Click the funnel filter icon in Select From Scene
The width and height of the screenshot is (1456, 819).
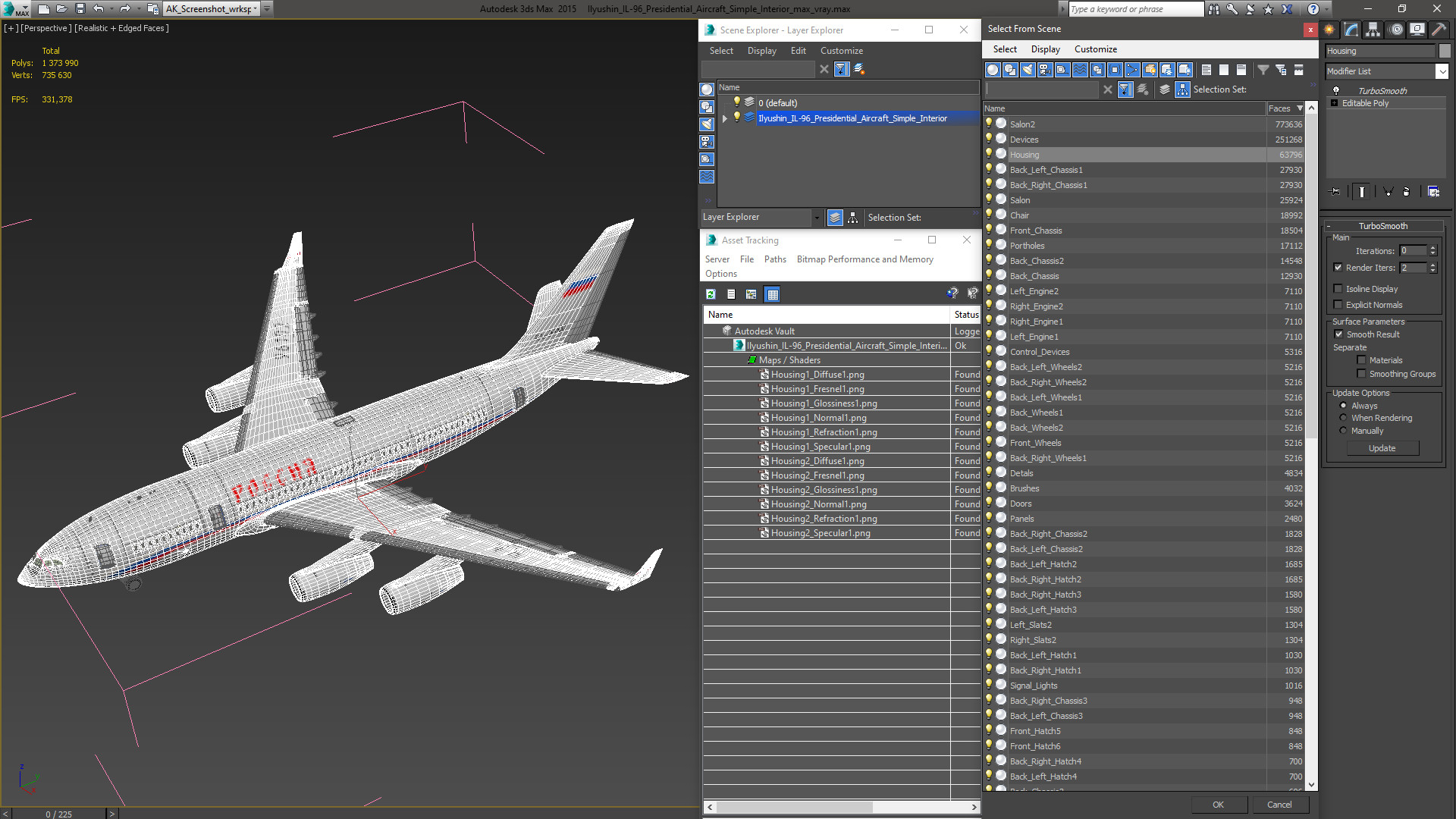1263,70
